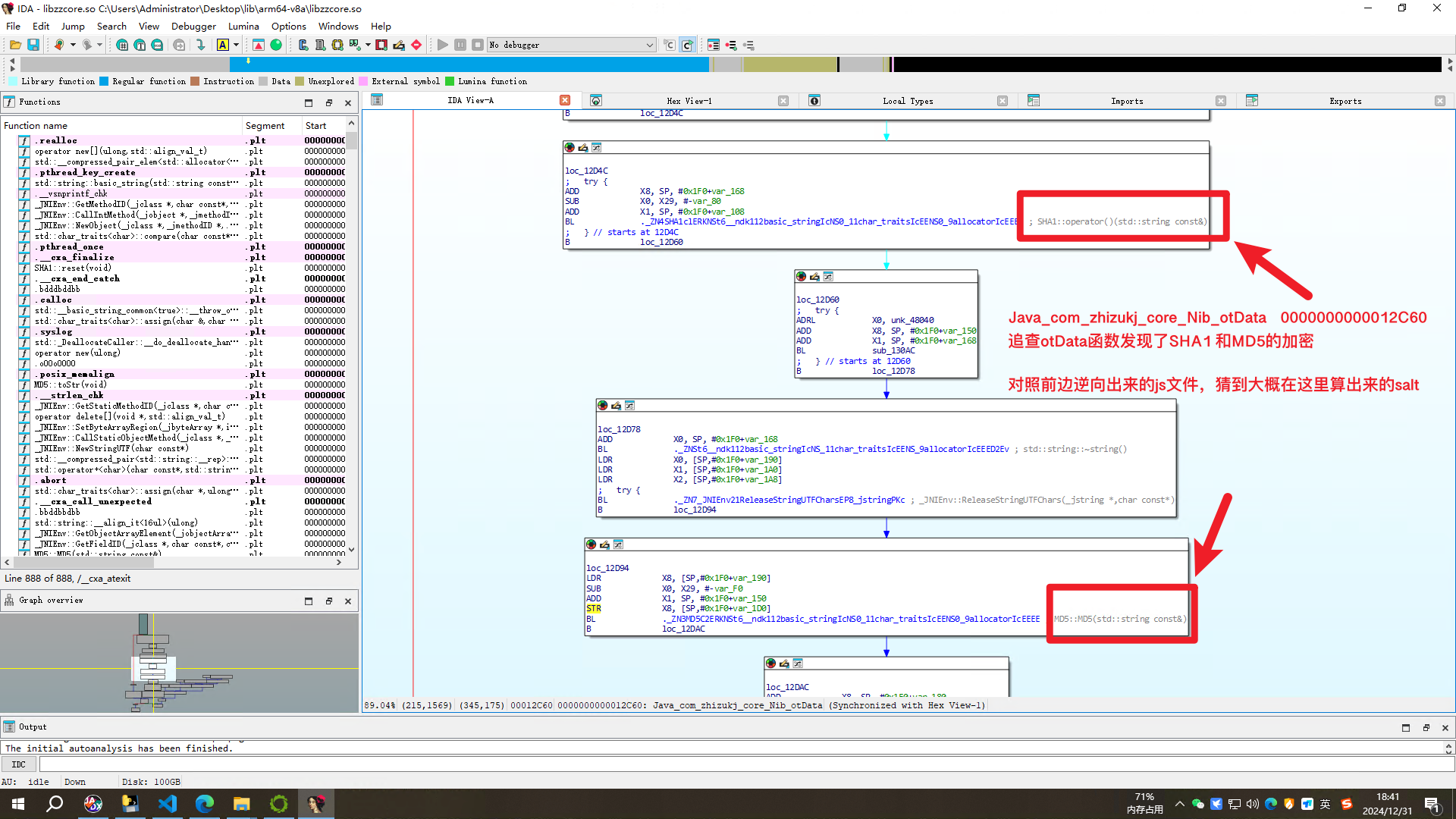Image resolution: width=1456 pixels, height=819 pixels.
Task: Click the red breakpoint diamond icon
Action: (416, 45)
